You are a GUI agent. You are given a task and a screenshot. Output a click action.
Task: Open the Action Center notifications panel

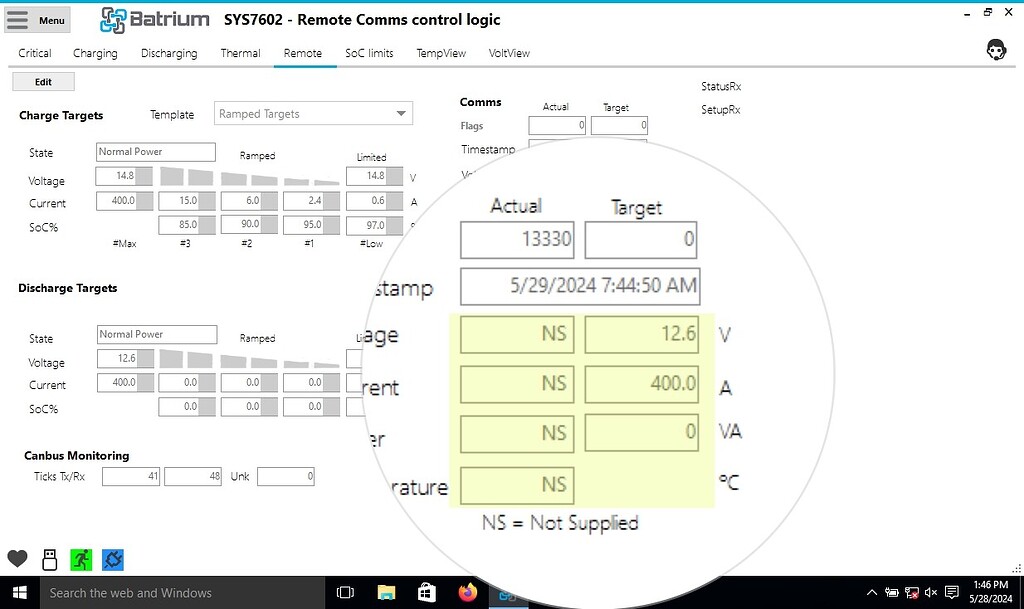click(952, 592)
